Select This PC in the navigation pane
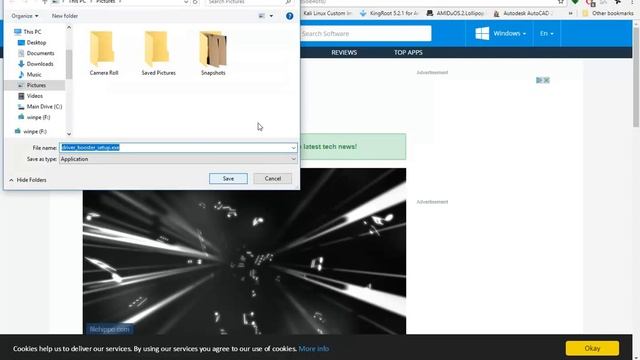 [x=32, y=32]
